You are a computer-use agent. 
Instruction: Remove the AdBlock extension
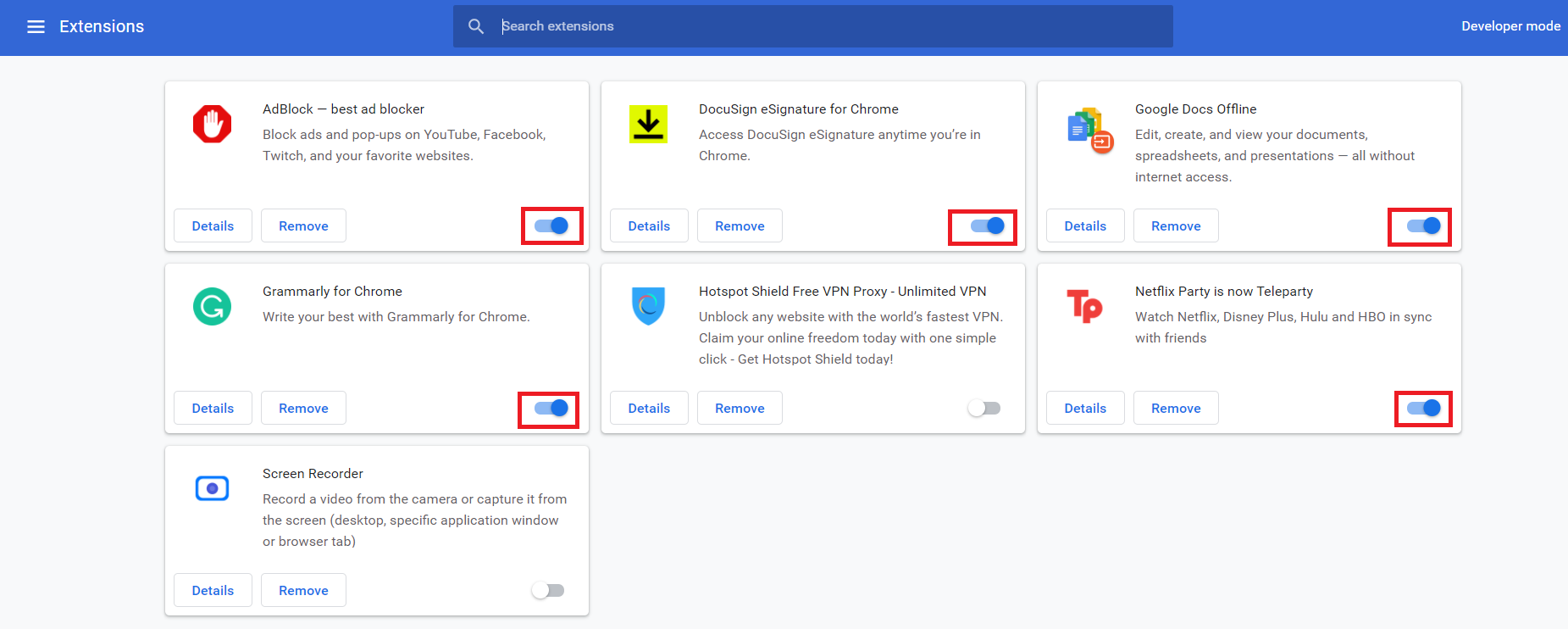(x=303, y=225)
